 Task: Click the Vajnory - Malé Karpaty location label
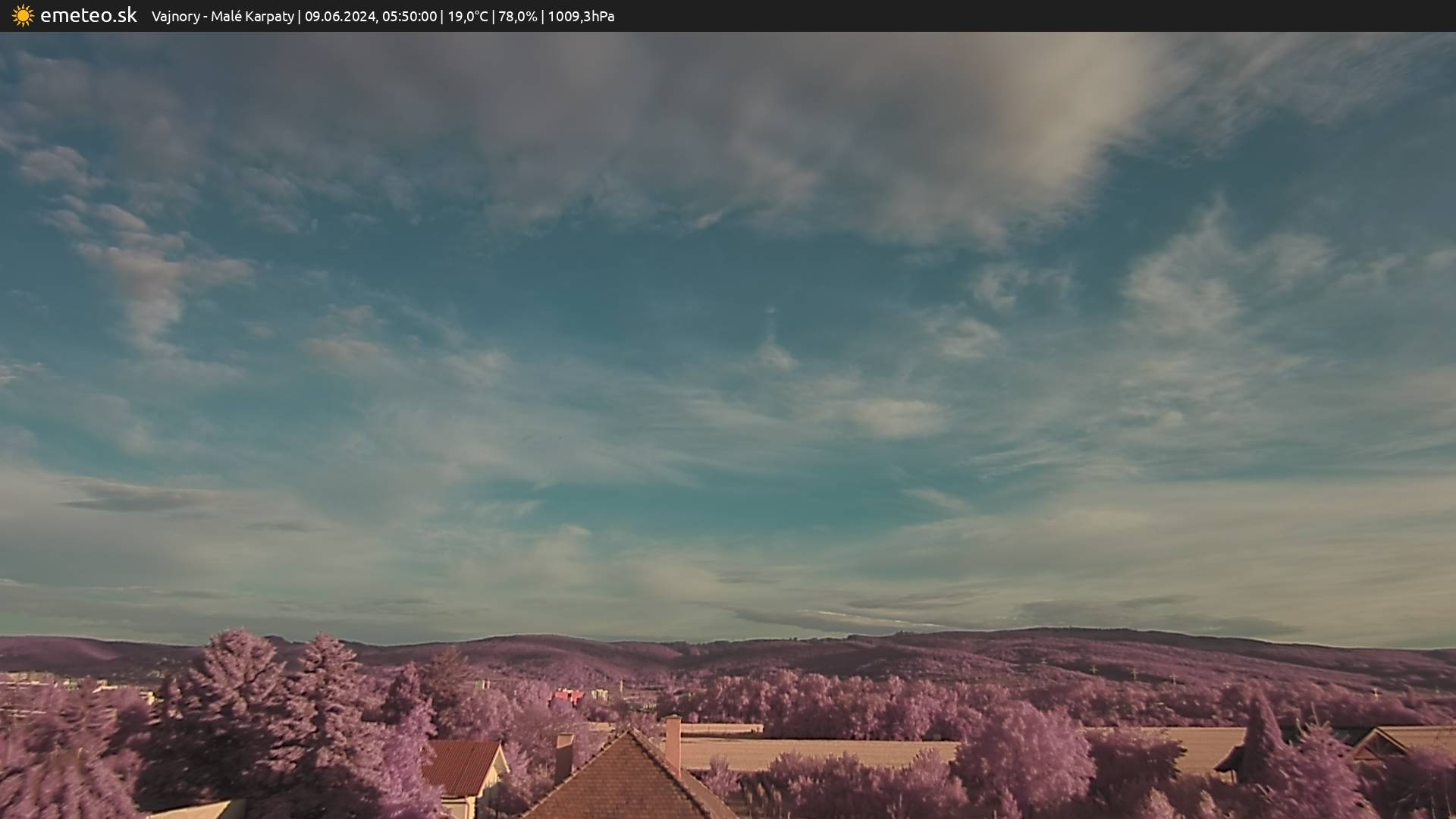coord(222,17)
